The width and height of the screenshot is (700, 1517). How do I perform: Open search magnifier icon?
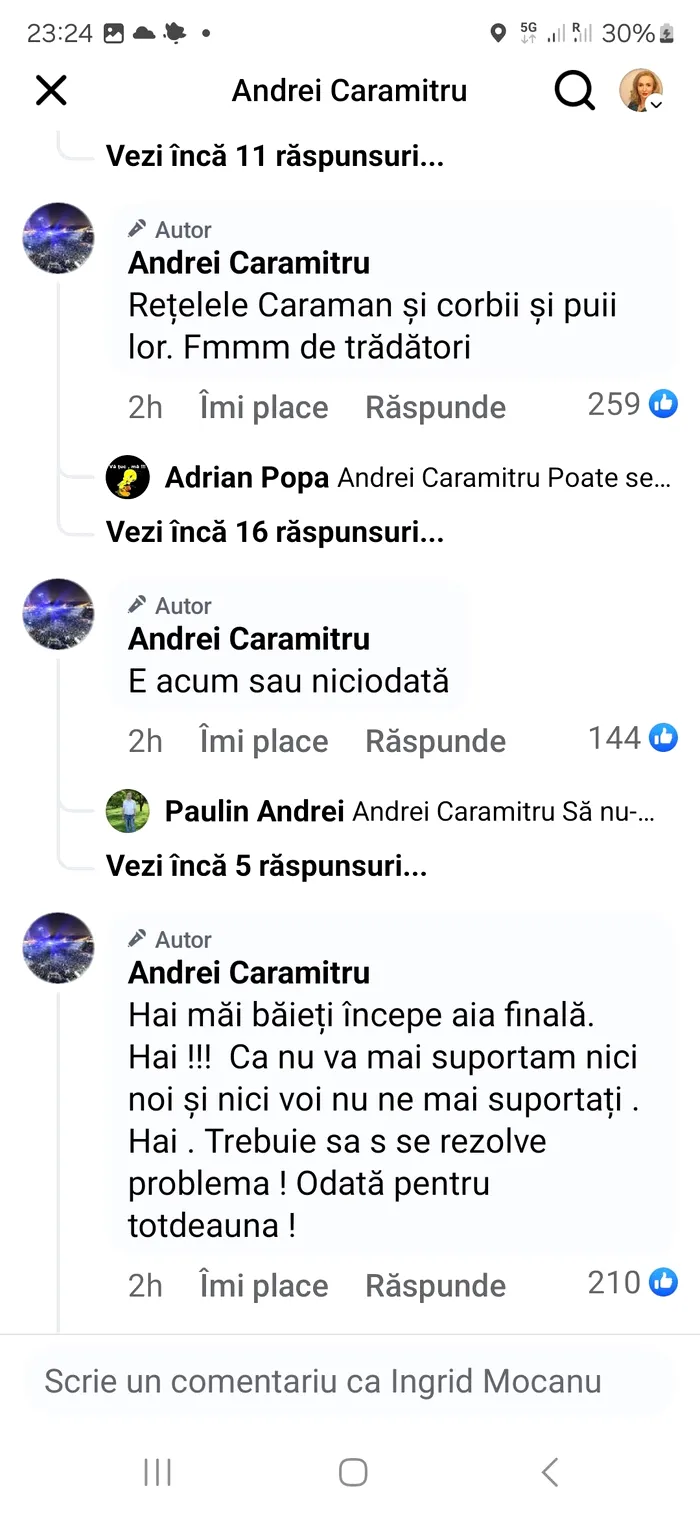pos(574,91)
